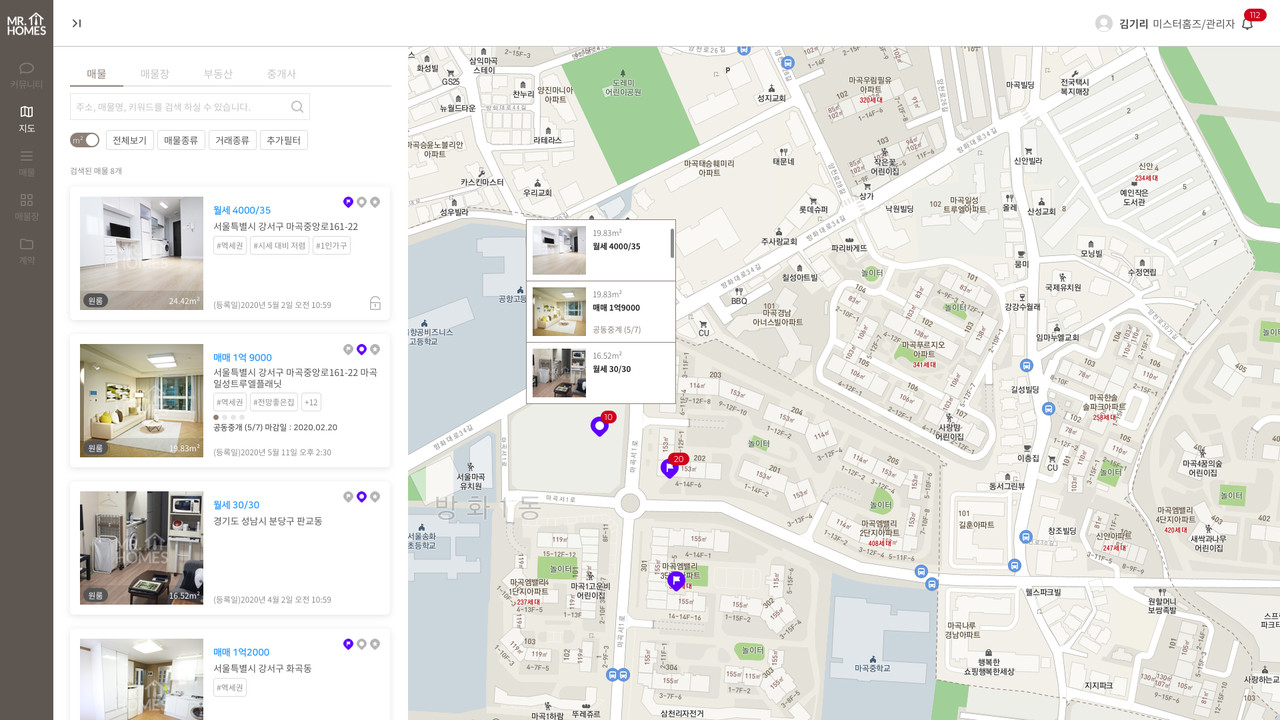Switch to the 부동산 tab

[218, 74]
